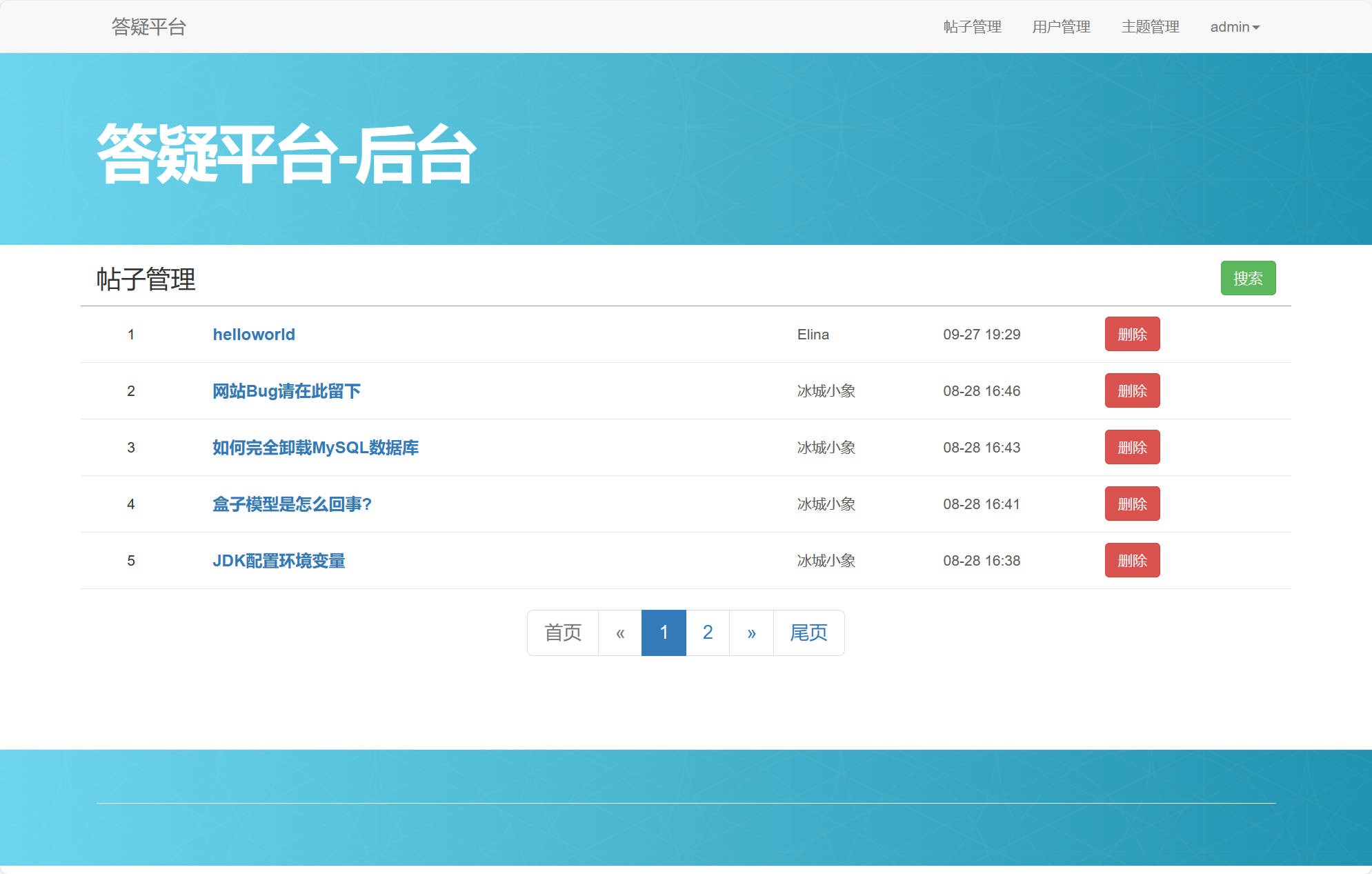
Task: Expand the admin caret menu in navbar
Action: pos(1257,28)
